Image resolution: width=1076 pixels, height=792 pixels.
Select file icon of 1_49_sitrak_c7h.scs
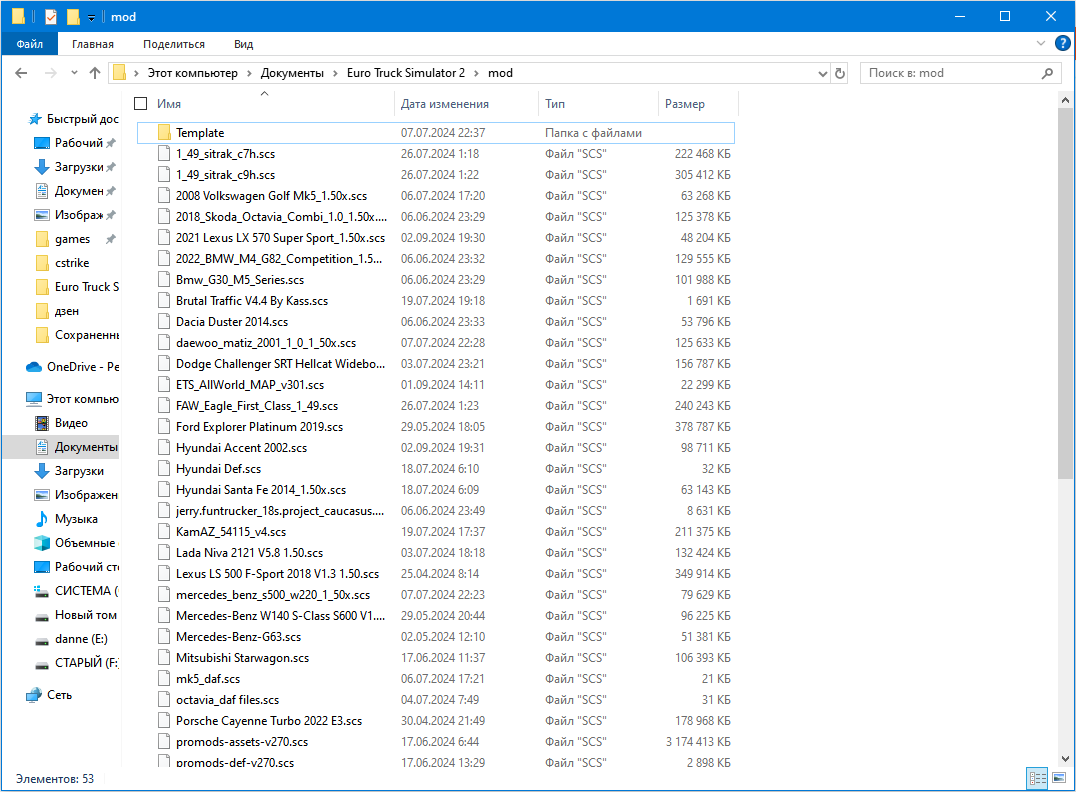[164, 154]
